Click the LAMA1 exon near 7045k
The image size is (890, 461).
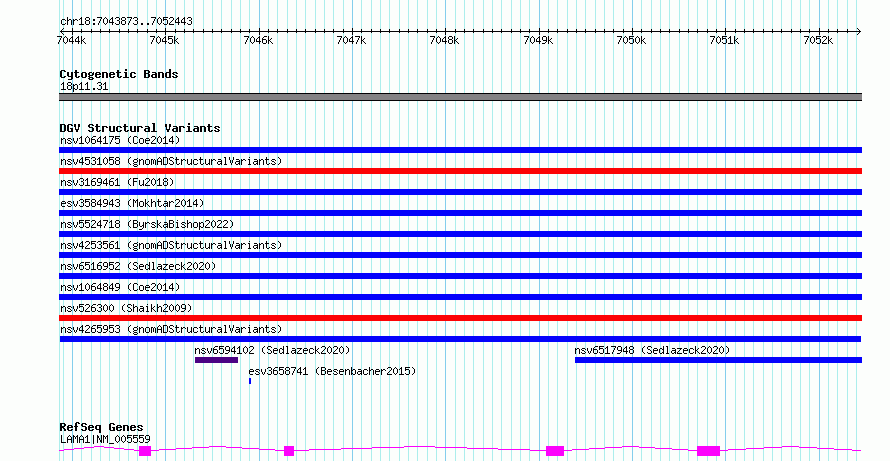coord(145,451)
